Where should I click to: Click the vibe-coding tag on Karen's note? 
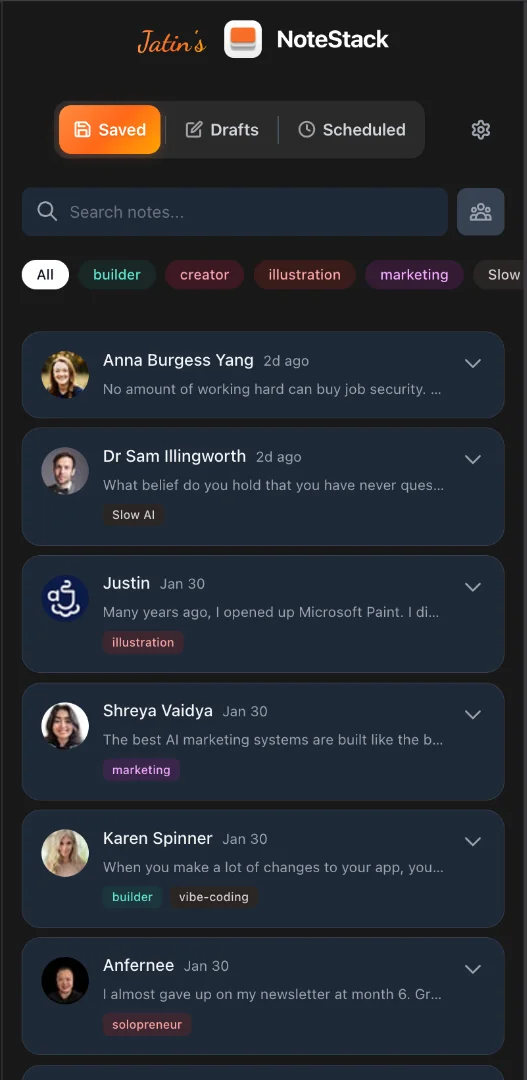click(x=214, y=897)
